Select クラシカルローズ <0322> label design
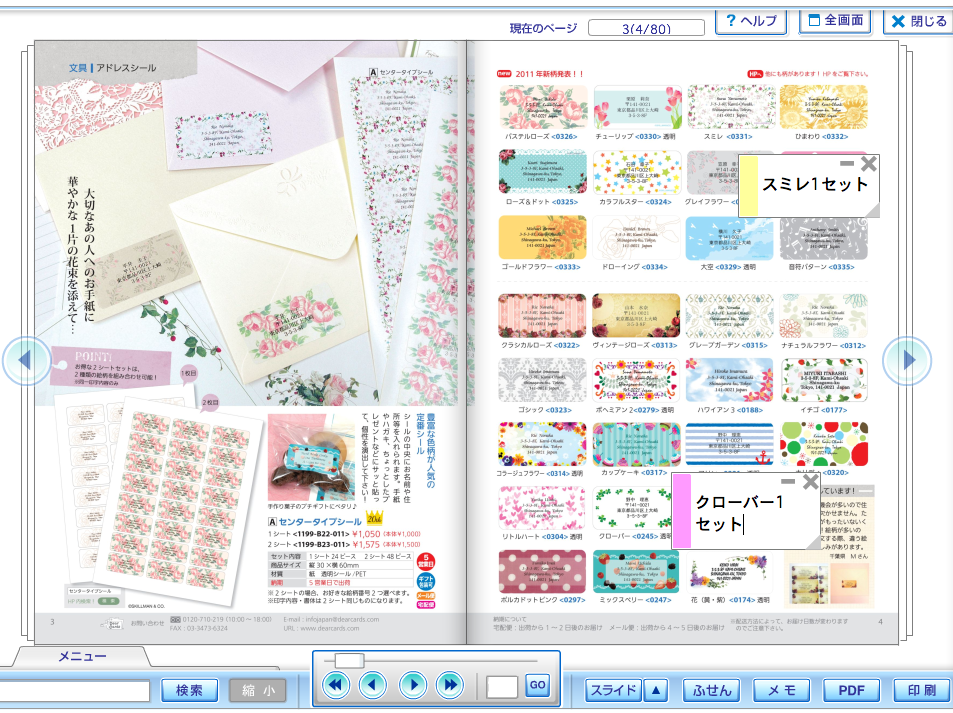 tap(543, 315)
